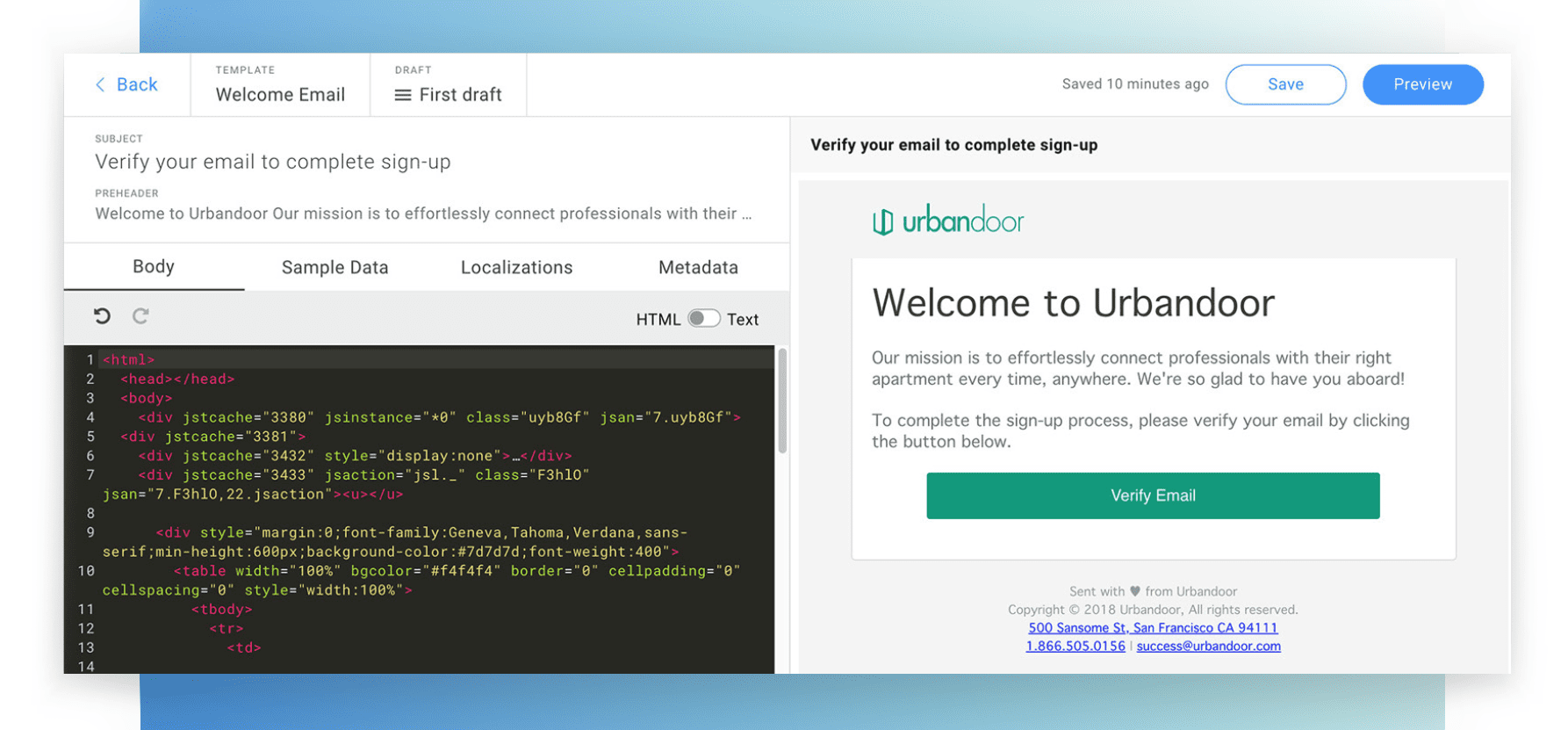Click the Preview button

point(1422,84)
